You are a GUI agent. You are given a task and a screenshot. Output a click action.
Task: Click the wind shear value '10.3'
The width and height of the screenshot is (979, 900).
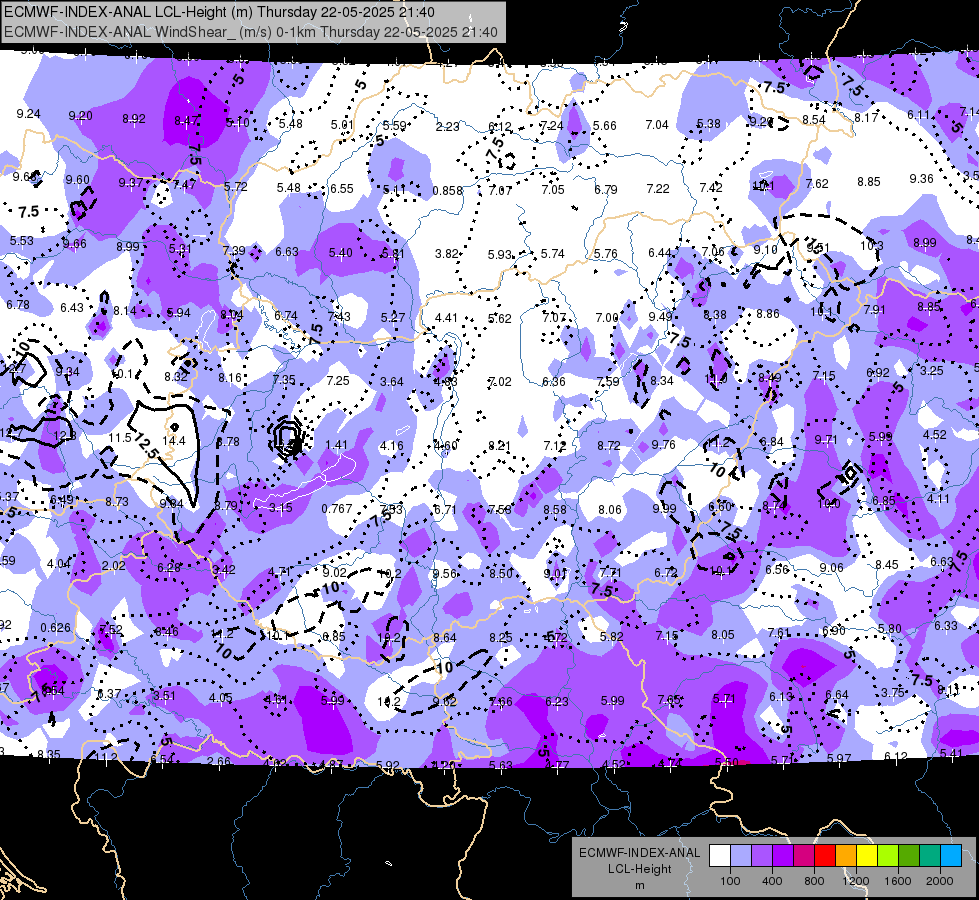click(872, 245)
